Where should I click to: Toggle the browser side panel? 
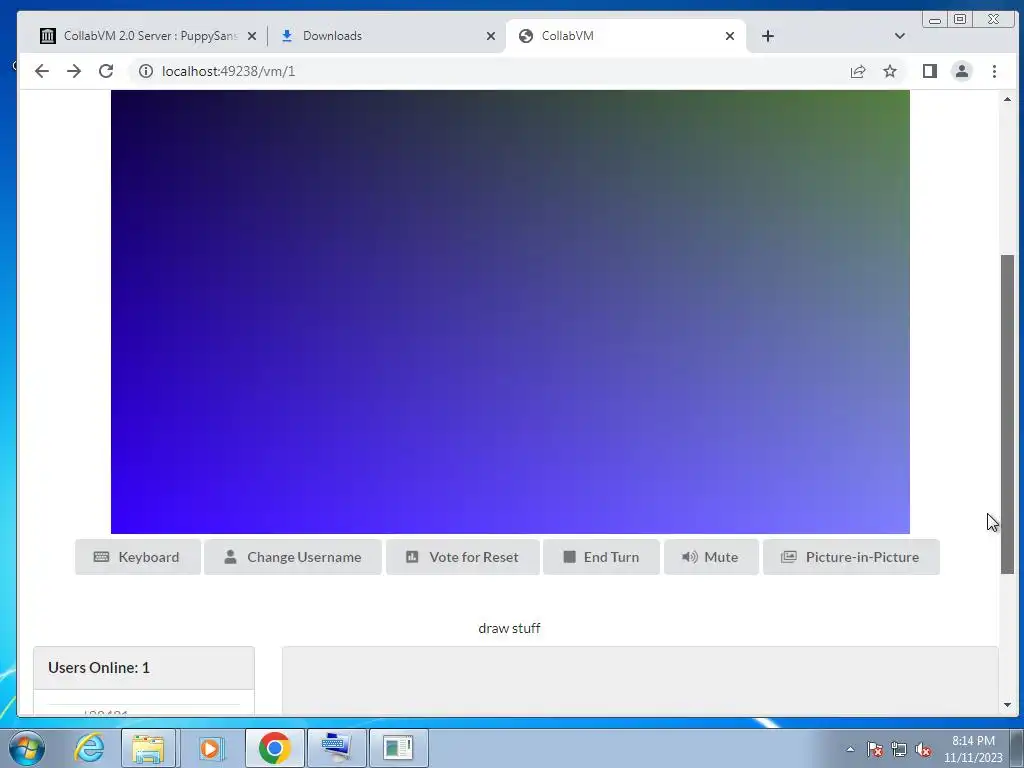[930, 71]
